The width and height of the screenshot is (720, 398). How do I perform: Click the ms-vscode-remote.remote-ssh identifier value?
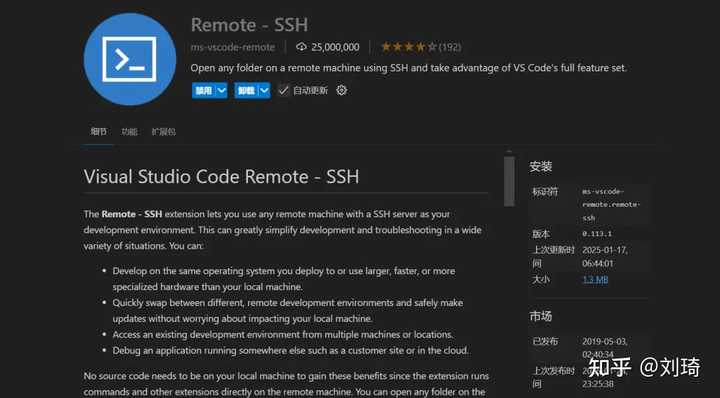[611, 204]
